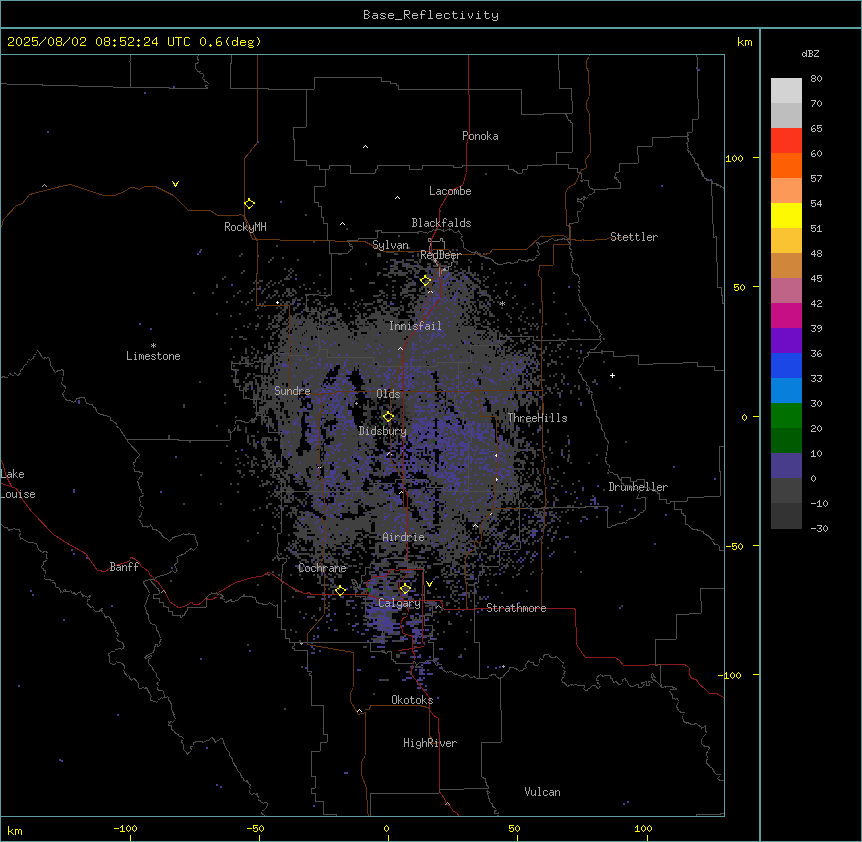
Task: Click the Innisfail label
Action: [x=415, y=326]
